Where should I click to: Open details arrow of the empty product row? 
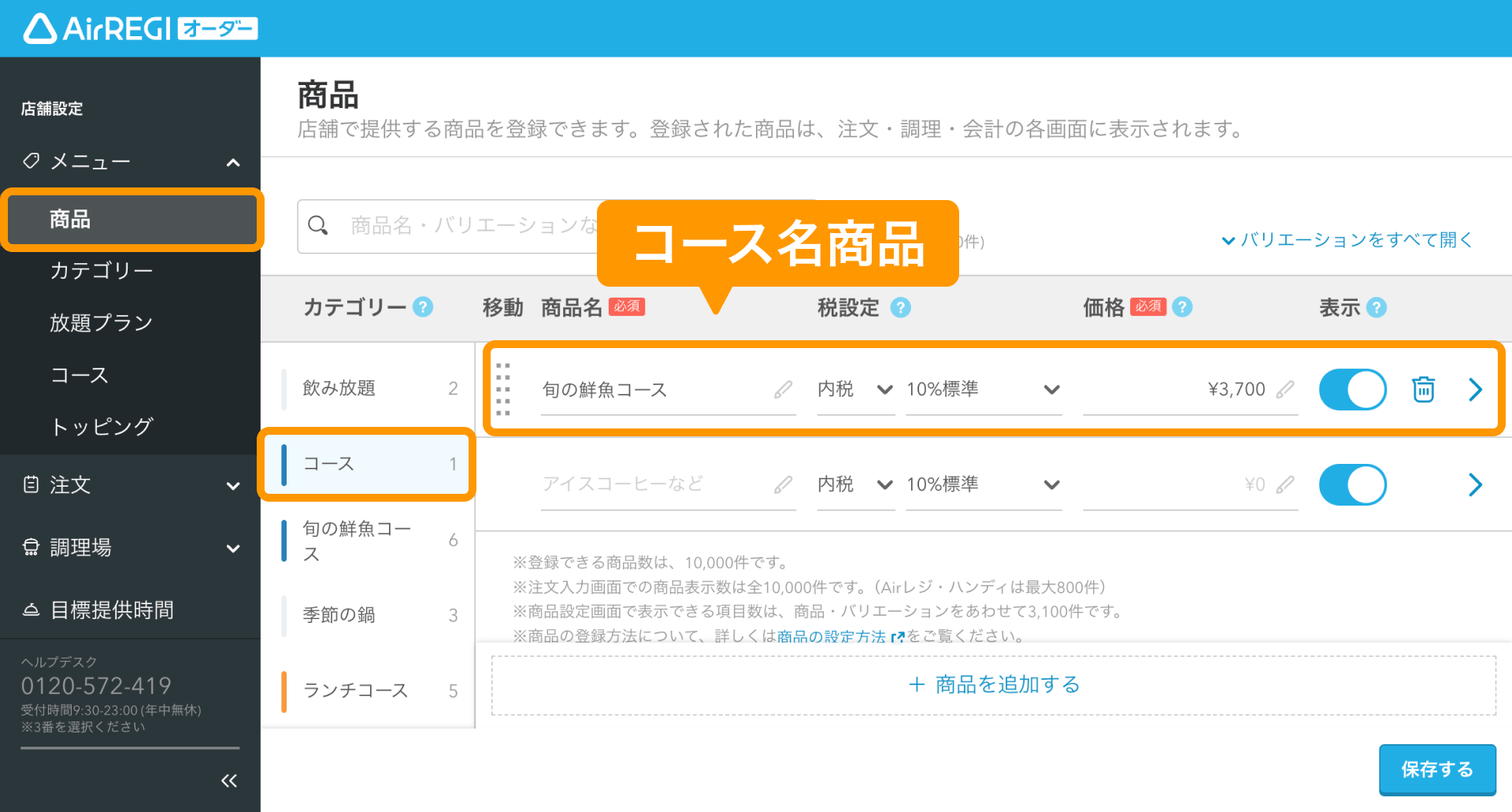pos(1475,484)
